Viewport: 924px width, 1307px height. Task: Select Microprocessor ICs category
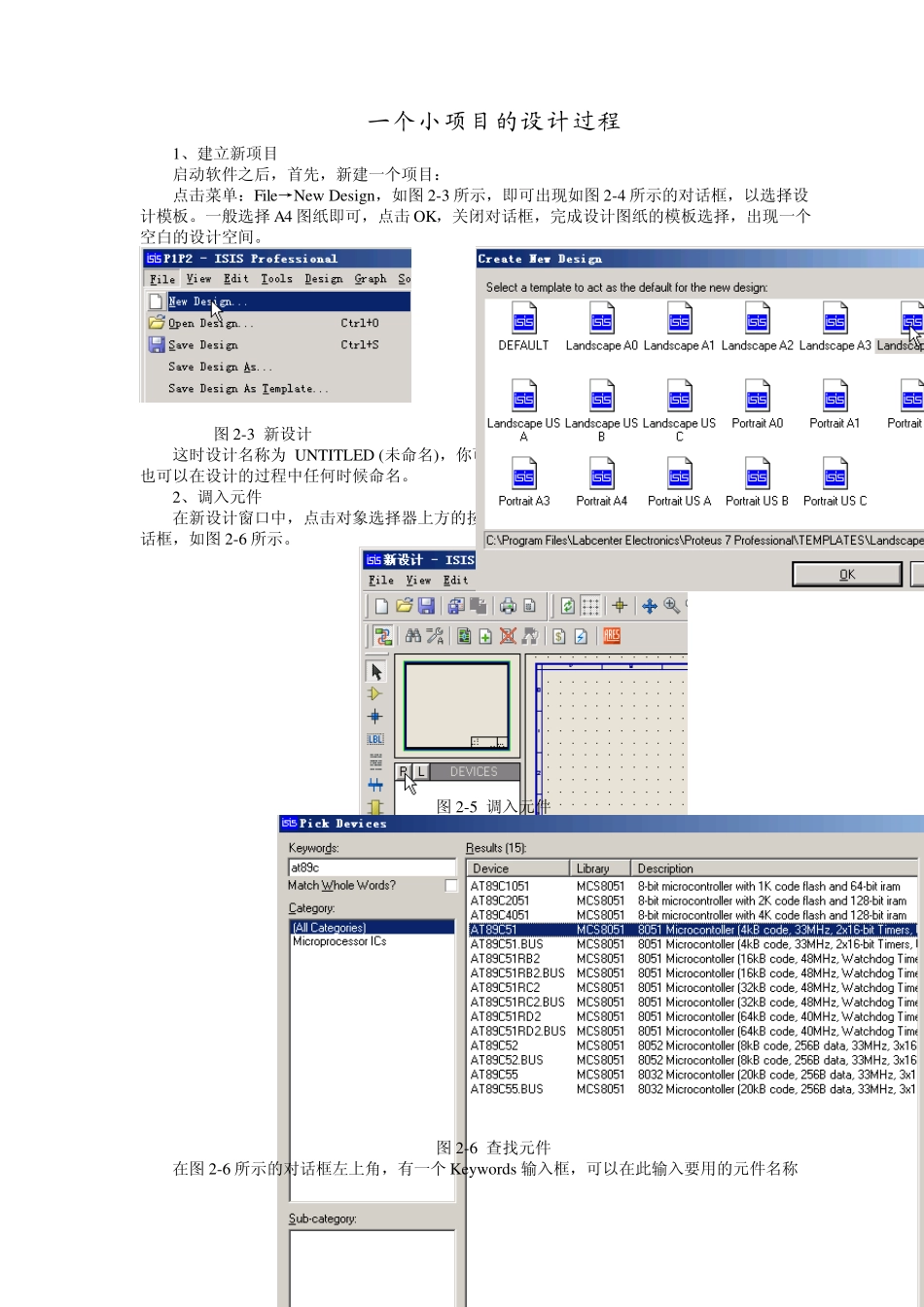pyautogui.click(x=373, y=941)
